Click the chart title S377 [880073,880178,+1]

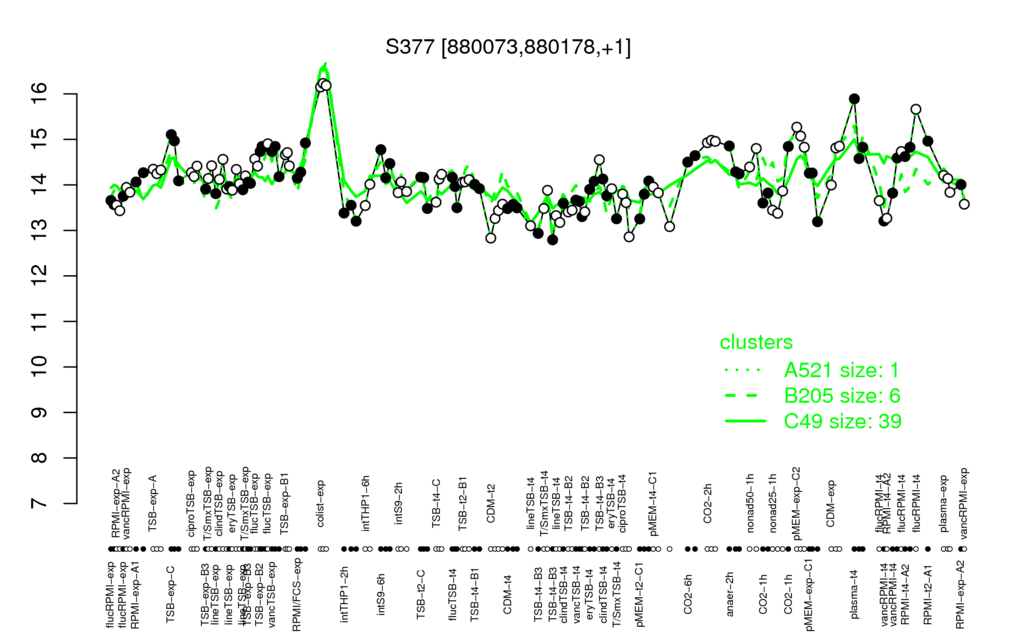pyautogui.click(x=508, y=47)
